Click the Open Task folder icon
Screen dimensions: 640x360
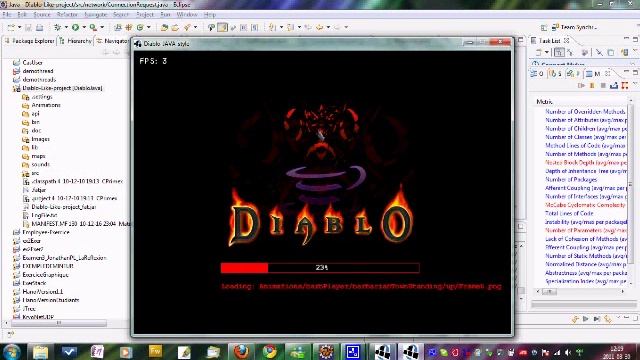175,27
